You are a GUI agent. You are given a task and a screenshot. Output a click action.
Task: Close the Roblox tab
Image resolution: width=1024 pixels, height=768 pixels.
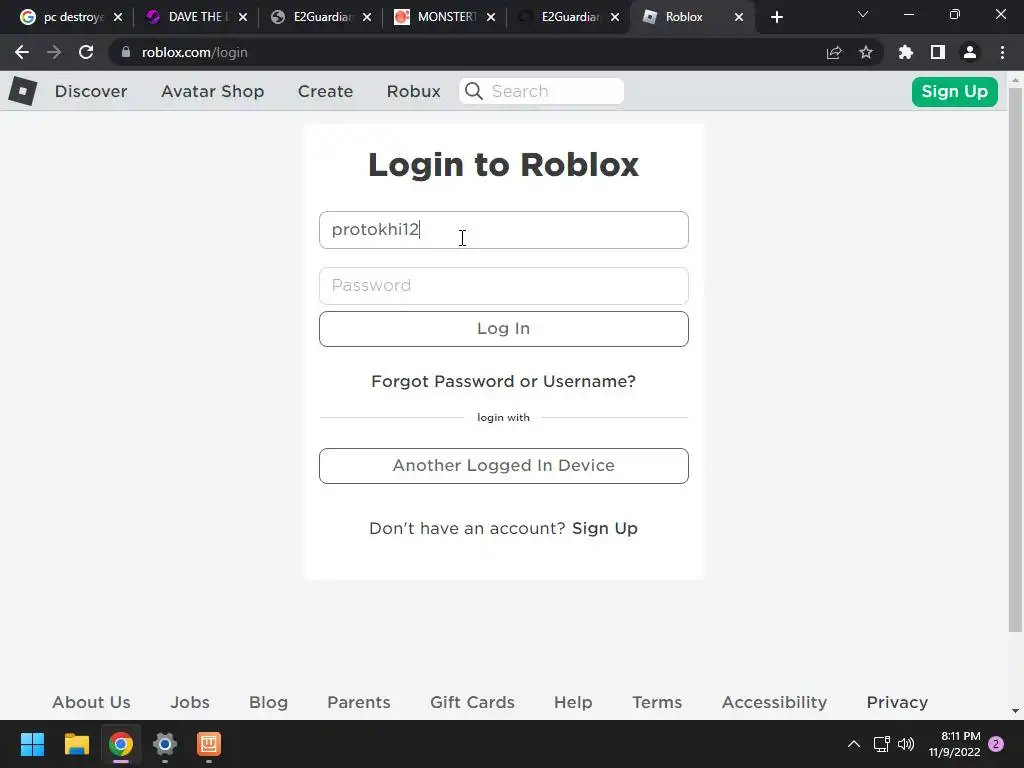click(x=739, y=18)
